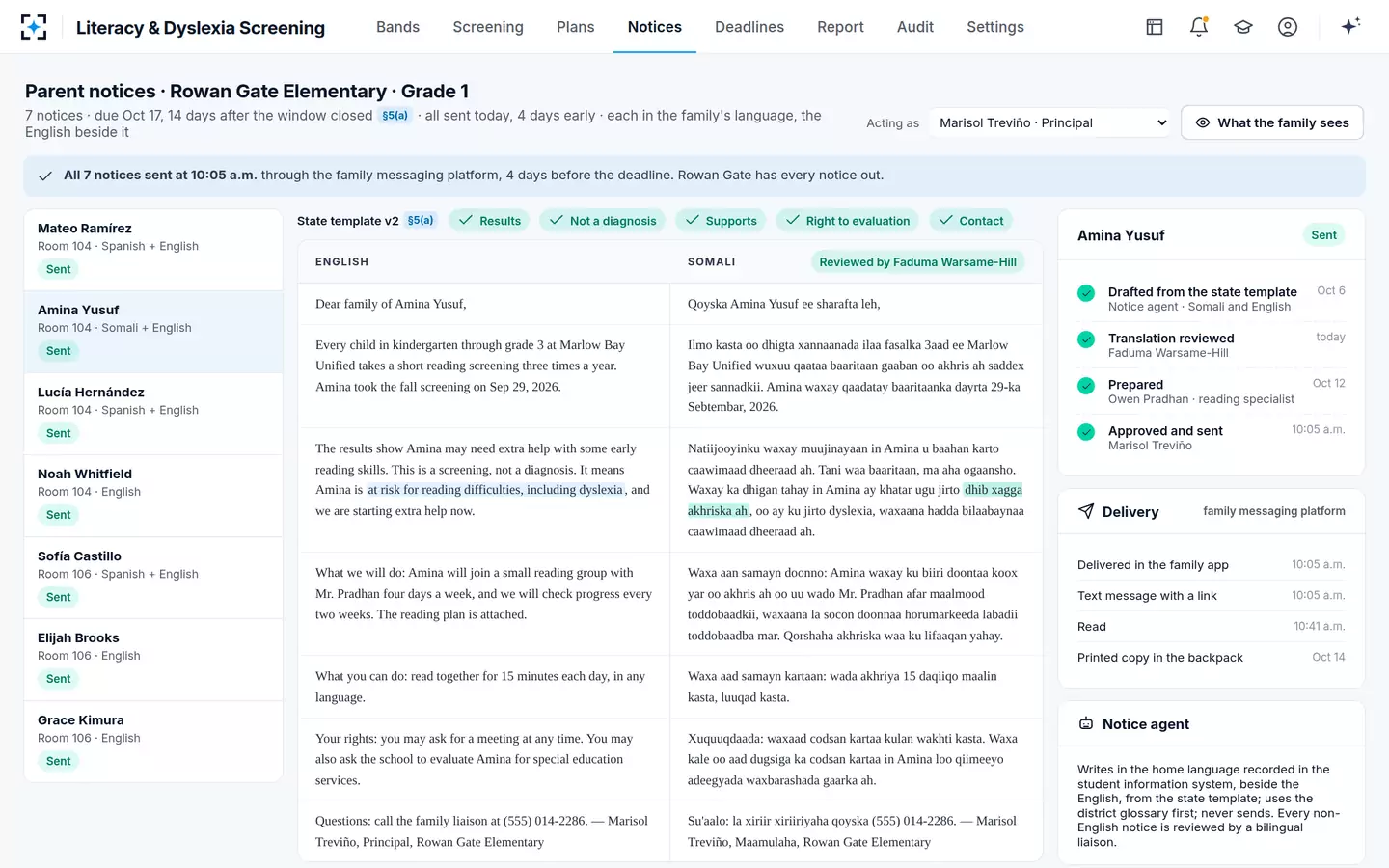Open the Audit tab
Viewport: 1389px width, 868px height.
click(x=915, y=27)
